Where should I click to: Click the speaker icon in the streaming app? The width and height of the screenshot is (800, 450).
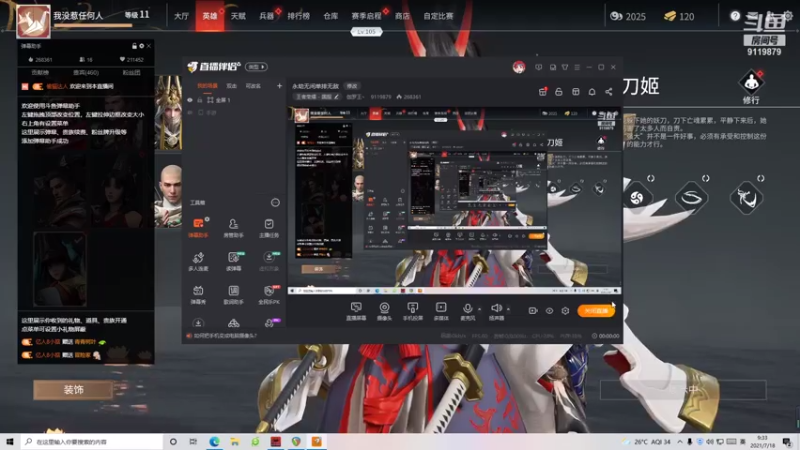496,308
